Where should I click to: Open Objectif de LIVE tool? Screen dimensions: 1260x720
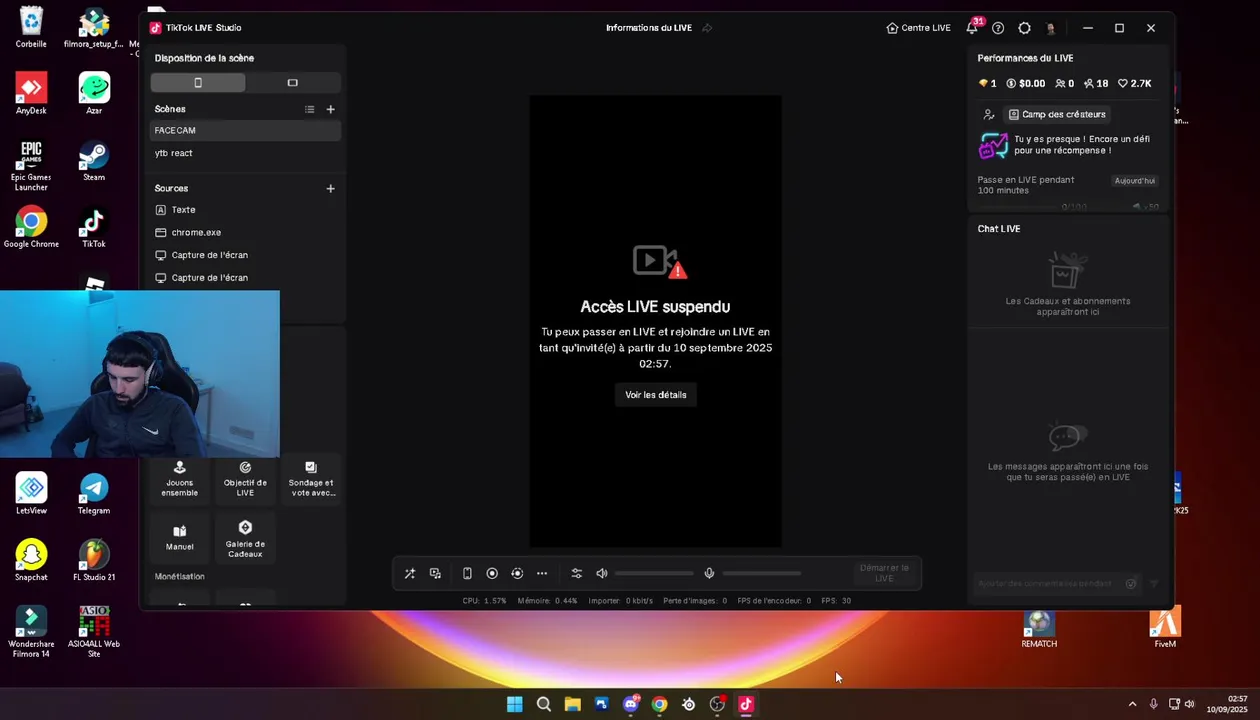click(x=245, y=479)
